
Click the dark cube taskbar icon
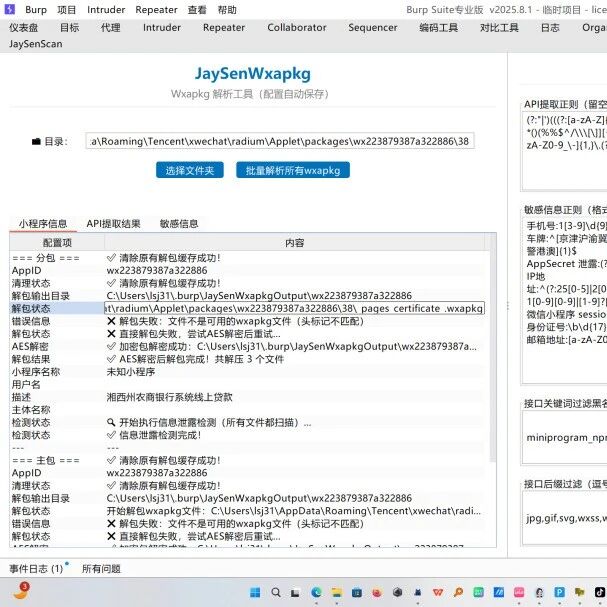click(398, 592)
